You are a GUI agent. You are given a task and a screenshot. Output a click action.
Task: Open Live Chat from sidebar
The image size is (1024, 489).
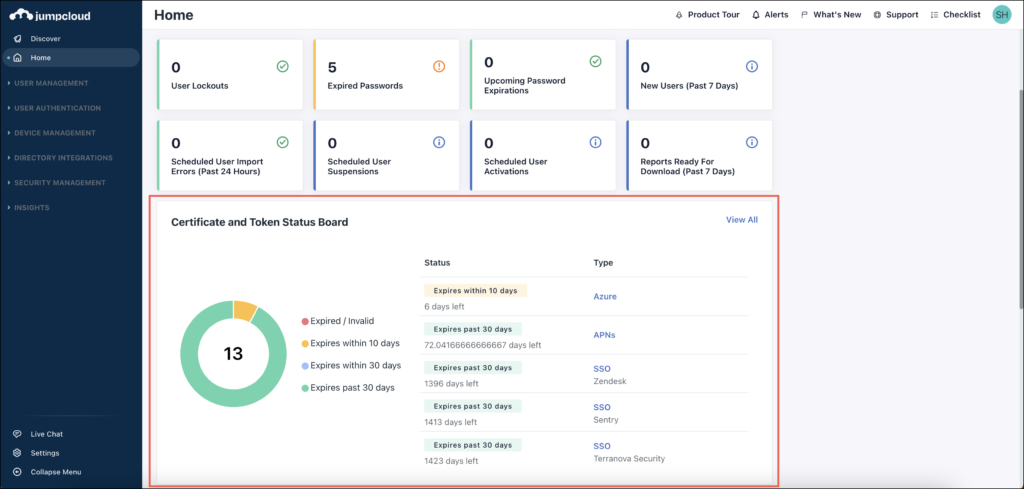(x=47, y=434)
